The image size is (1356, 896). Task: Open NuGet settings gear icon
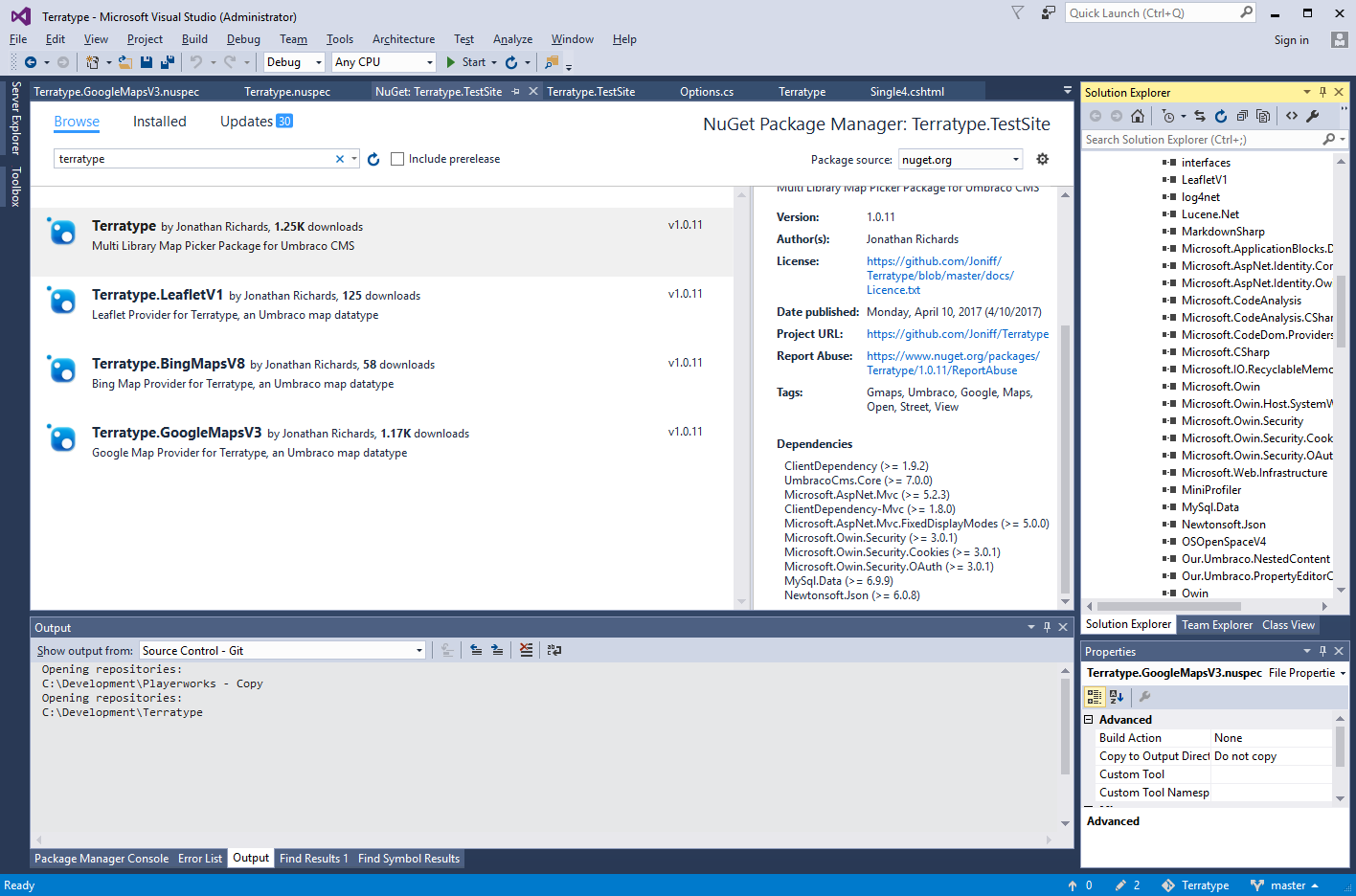[x=1043, y=159]
